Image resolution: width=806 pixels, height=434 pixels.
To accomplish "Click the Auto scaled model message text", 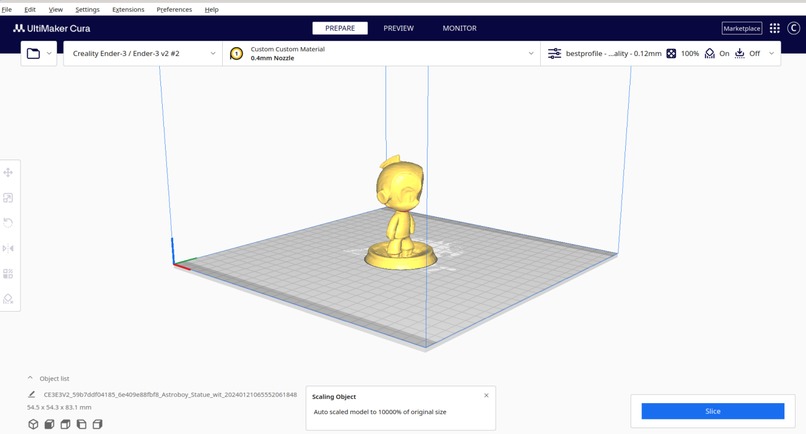I will tap(380, 412).
